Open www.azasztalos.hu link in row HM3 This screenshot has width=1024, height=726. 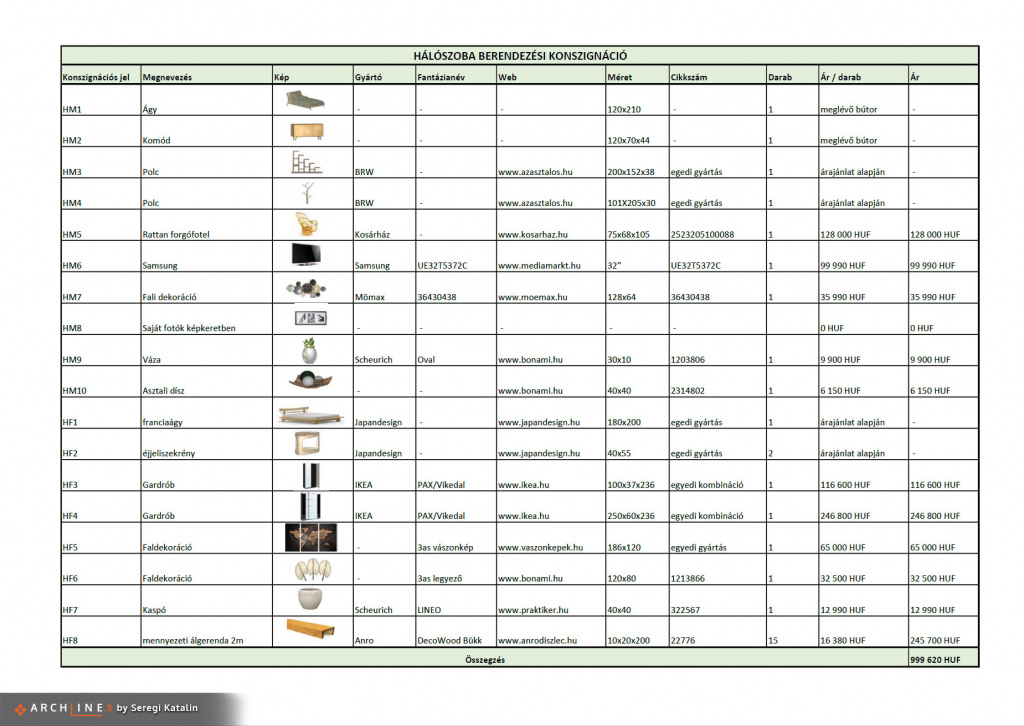(x=535, y=172)
